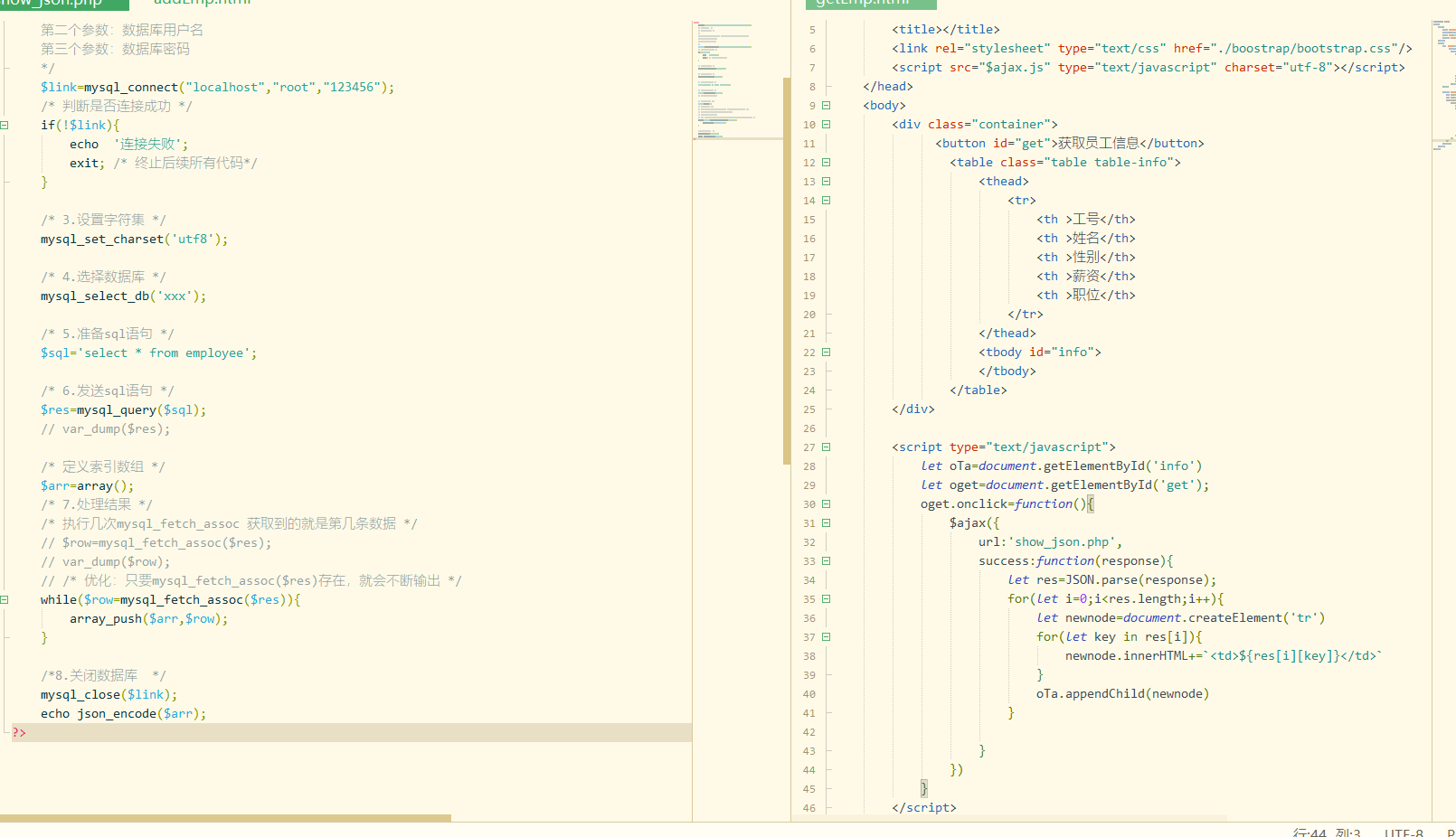
Task: Collapse the tr fold at line 14
Action: point(826,201)
